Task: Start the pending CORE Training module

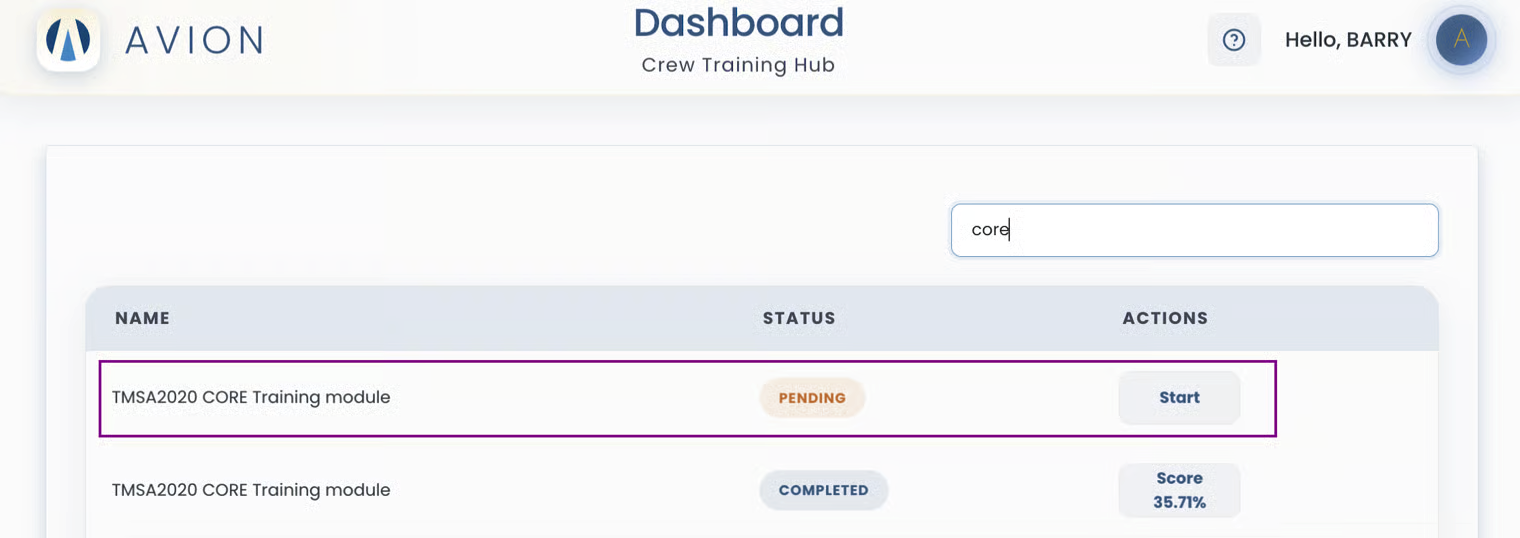Action: pos(1179,398)
